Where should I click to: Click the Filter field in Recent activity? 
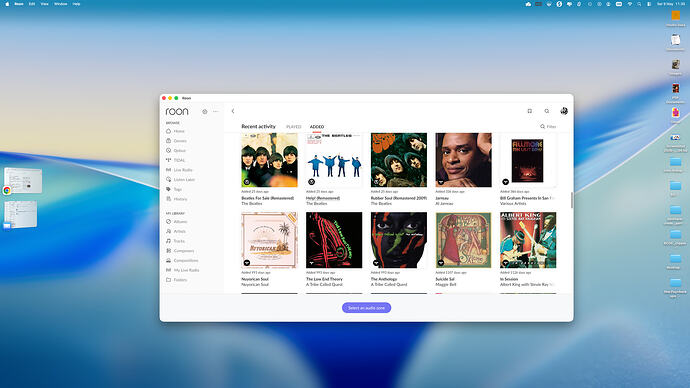548,127
